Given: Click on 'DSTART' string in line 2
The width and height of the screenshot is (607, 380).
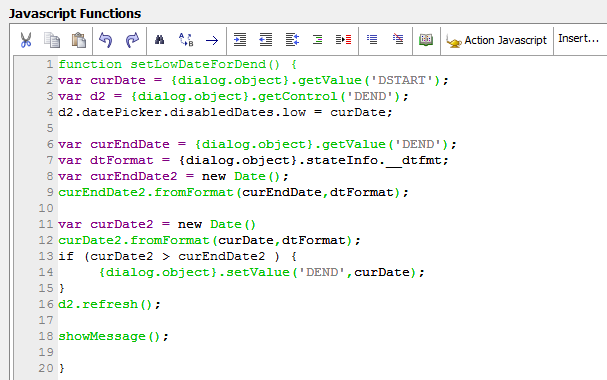Looking at the screenshot, I should [401, 80].
